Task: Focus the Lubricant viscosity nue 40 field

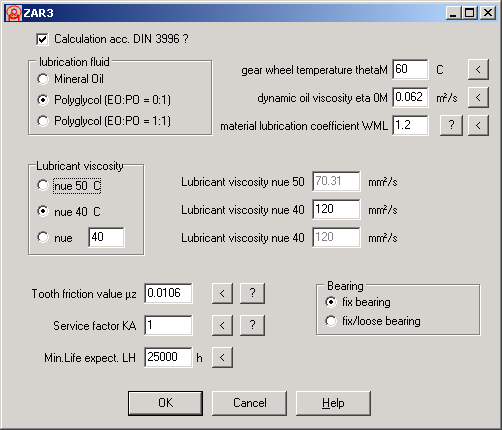Action: pos(336,209)
